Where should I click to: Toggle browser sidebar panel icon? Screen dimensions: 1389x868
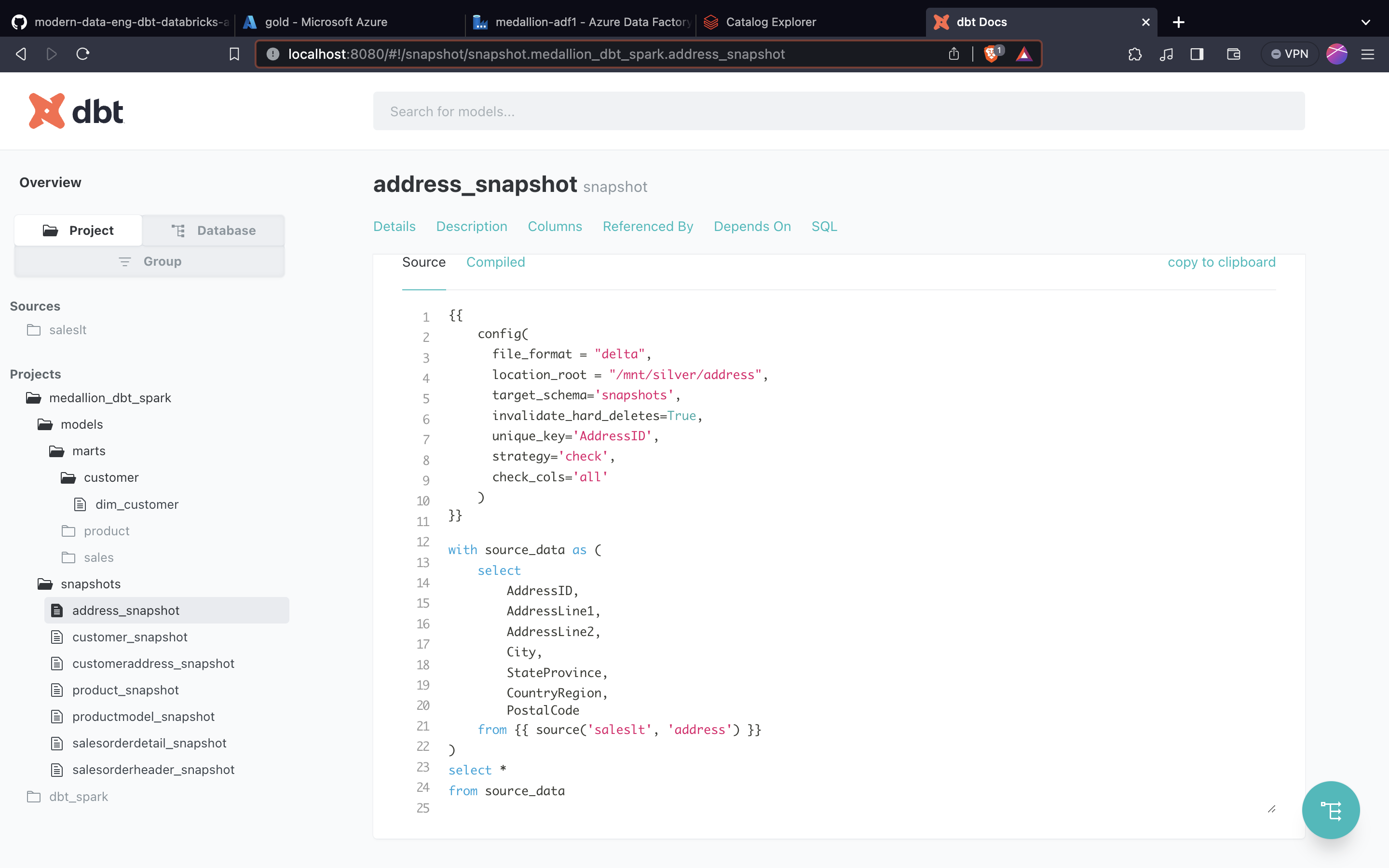1197,54
